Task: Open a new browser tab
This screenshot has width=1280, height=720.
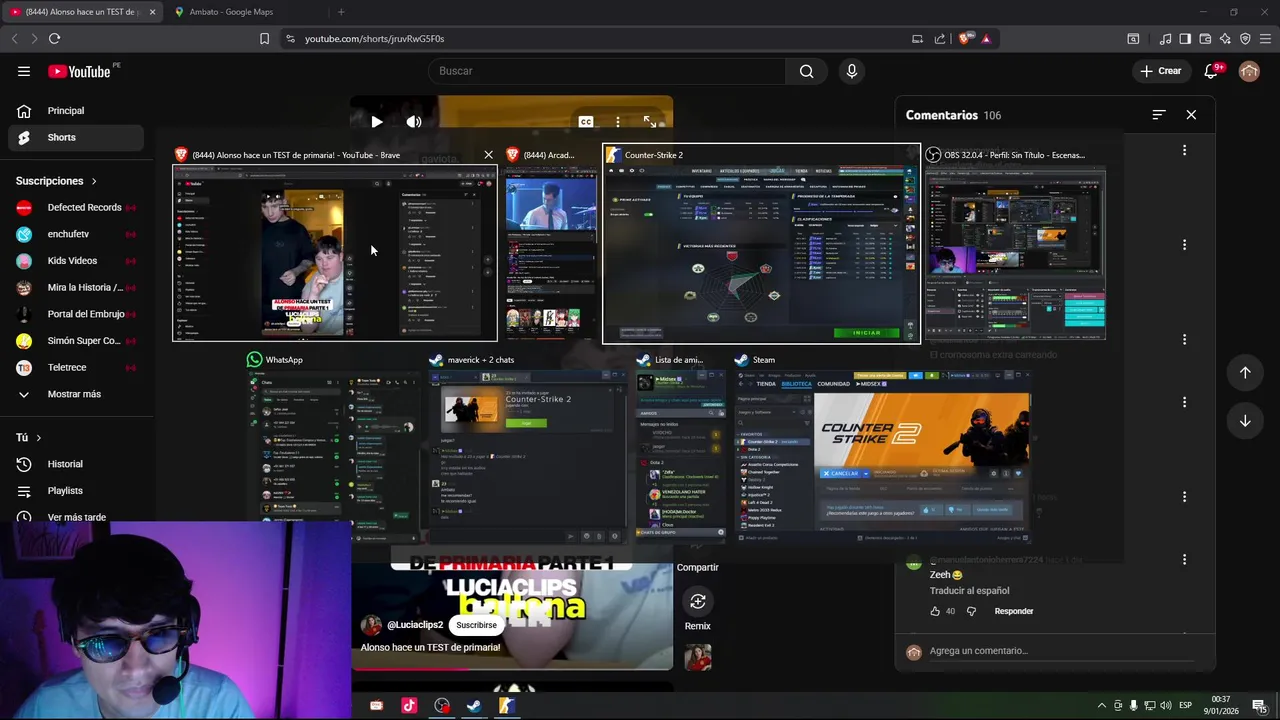Action: pyautogui.click(x=341, y=12)
